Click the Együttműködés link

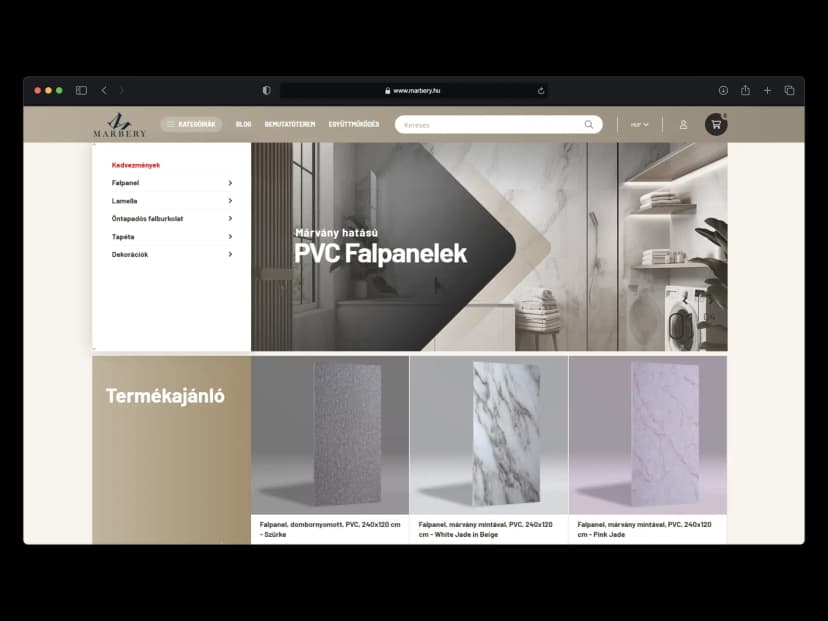click(x=354, y=125)
